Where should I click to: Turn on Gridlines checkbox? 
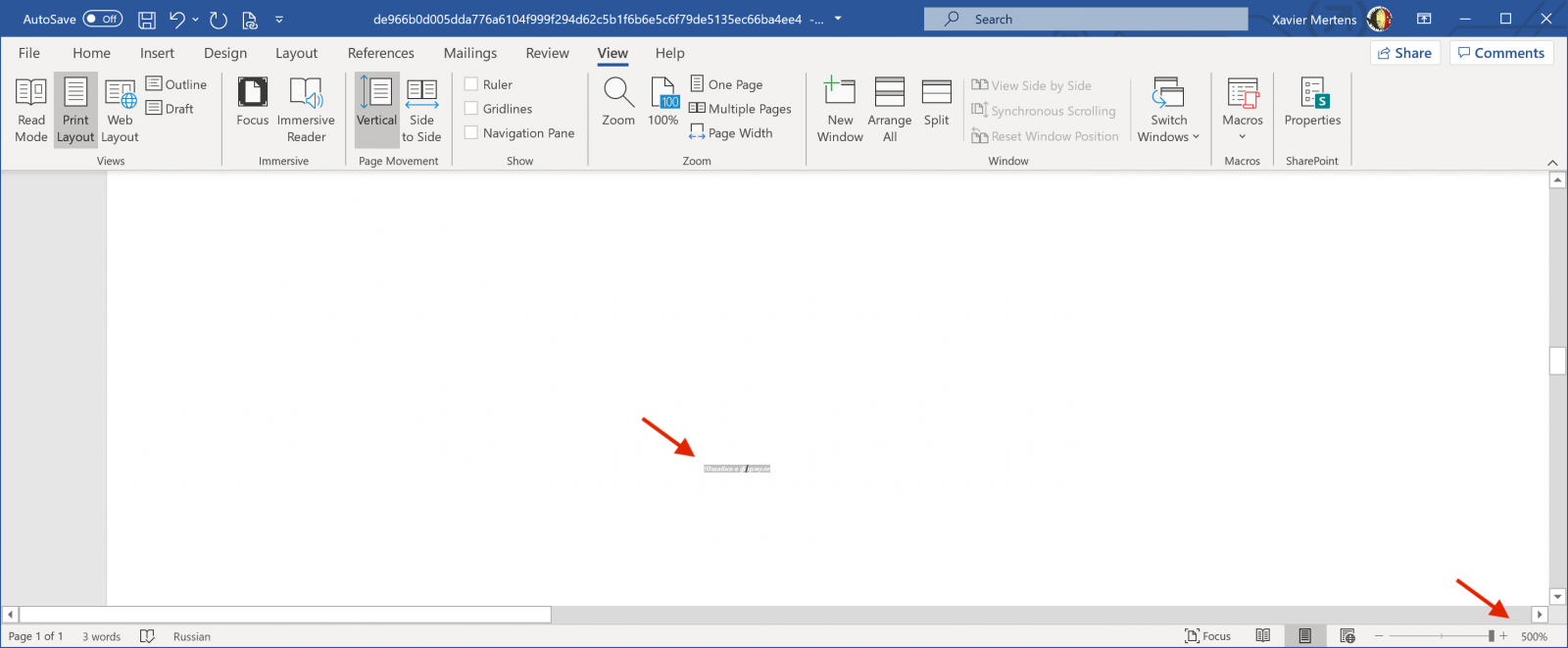click(471, 109)
